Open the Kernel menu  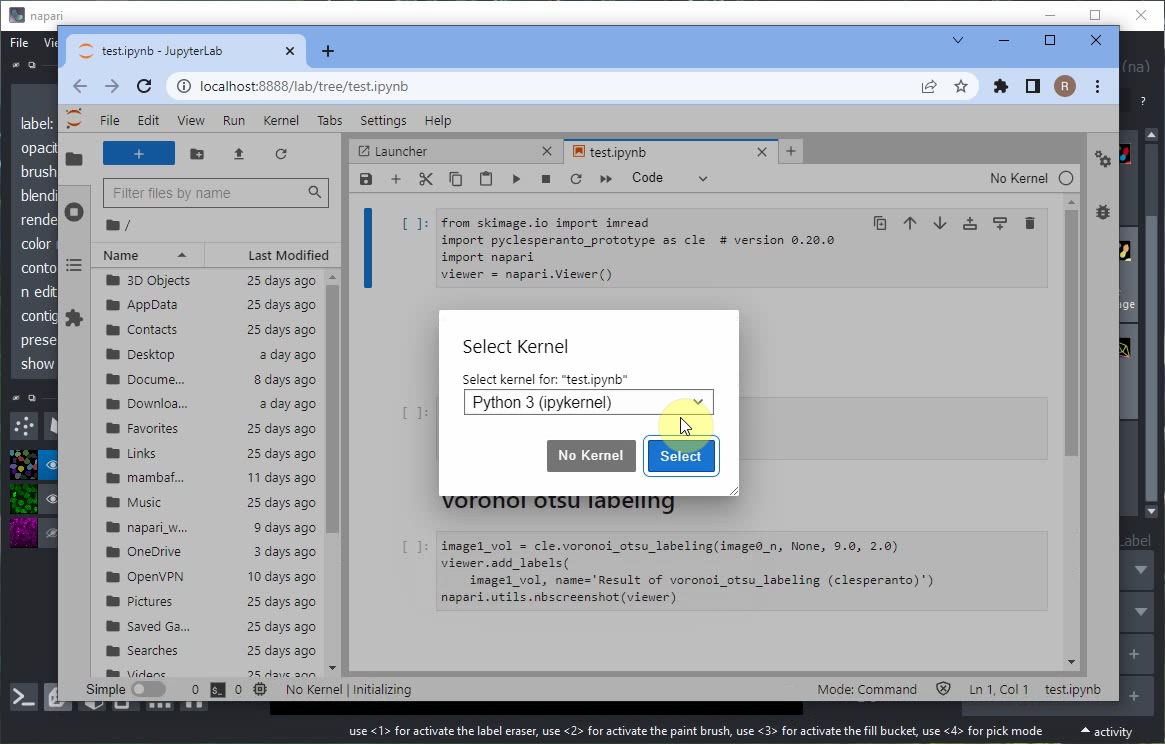tap(281, 120)
